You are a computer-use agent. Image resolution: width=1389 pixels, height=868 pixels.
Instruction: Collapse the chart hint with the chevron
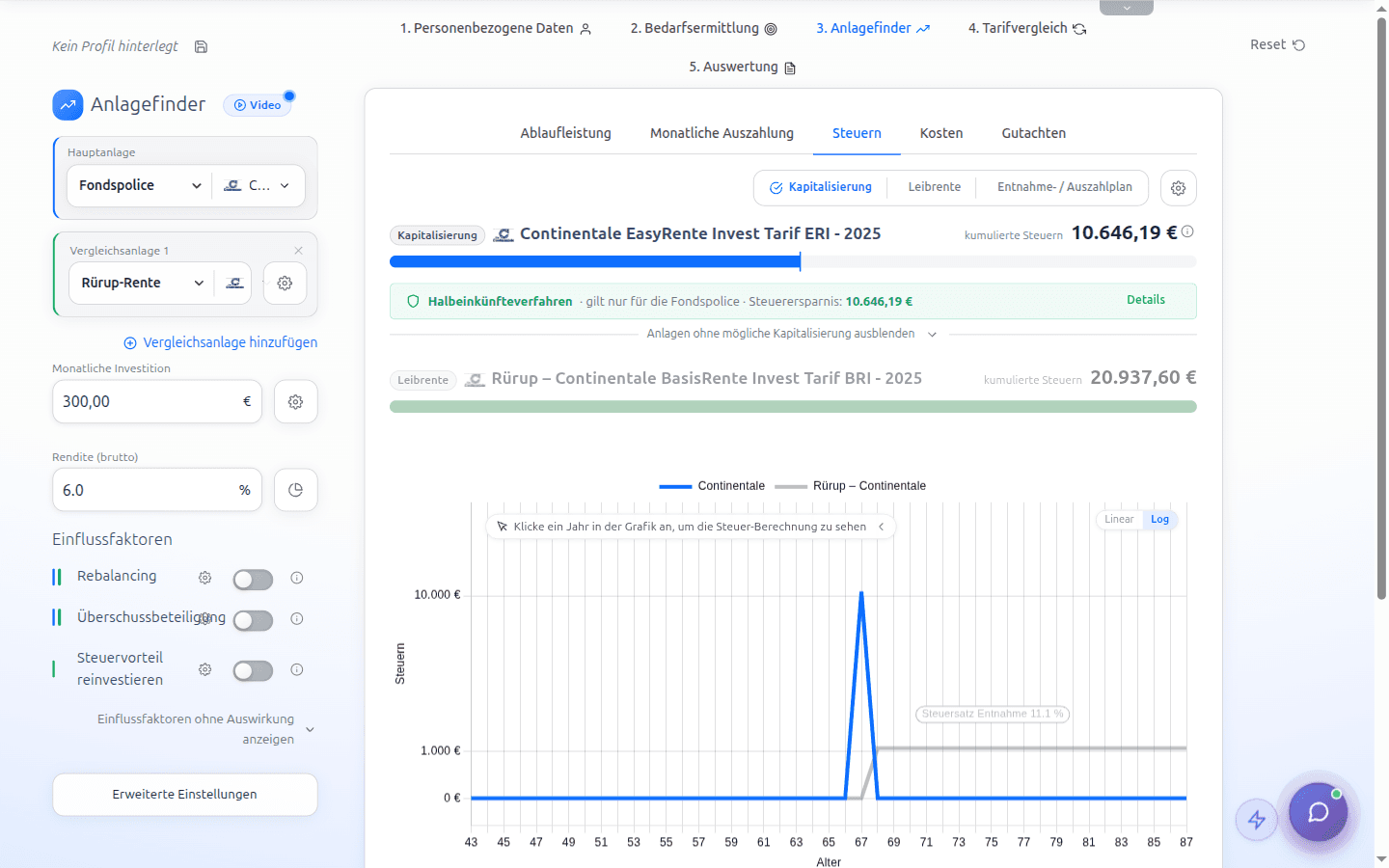(x=881, y=527)
